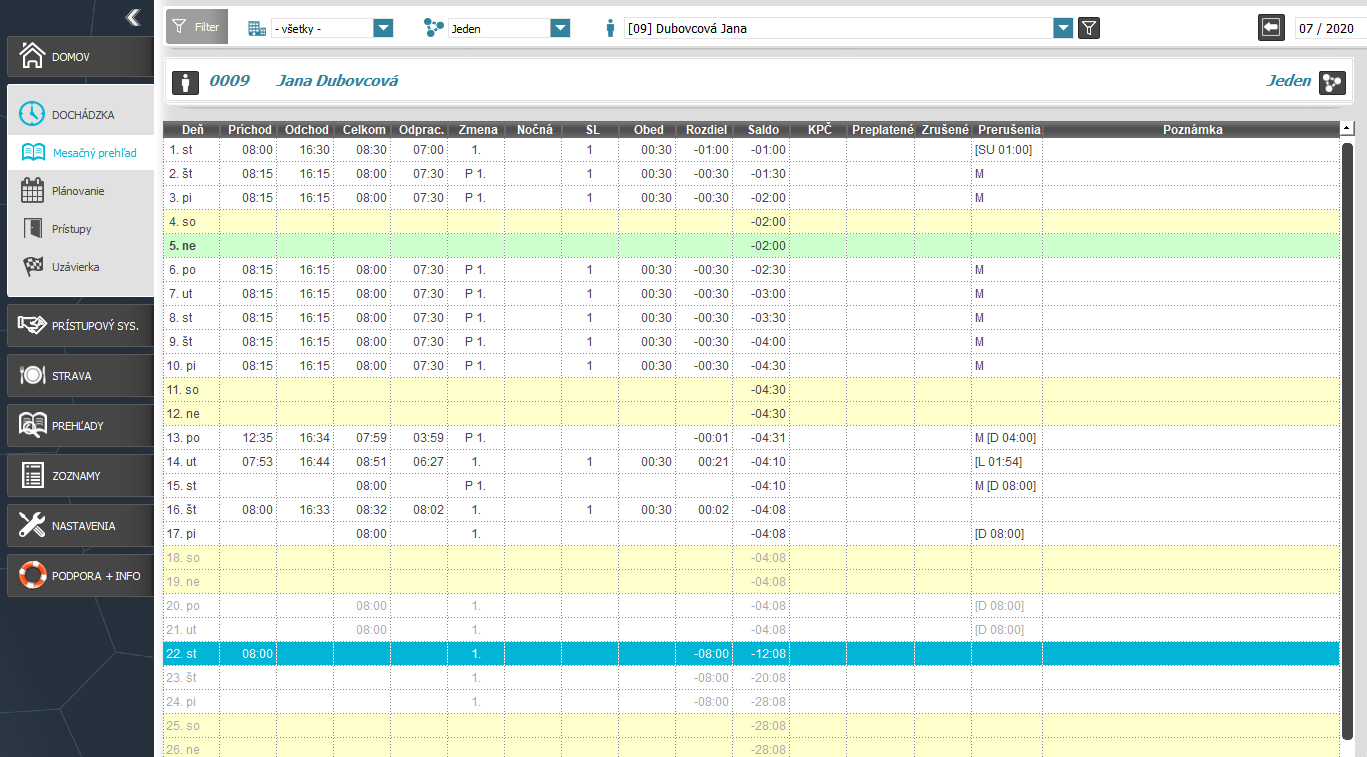Click the '-12:08' saldo value
This screenshot has width=1367, height=757.
pyautogui.click(x=770, y=654)
